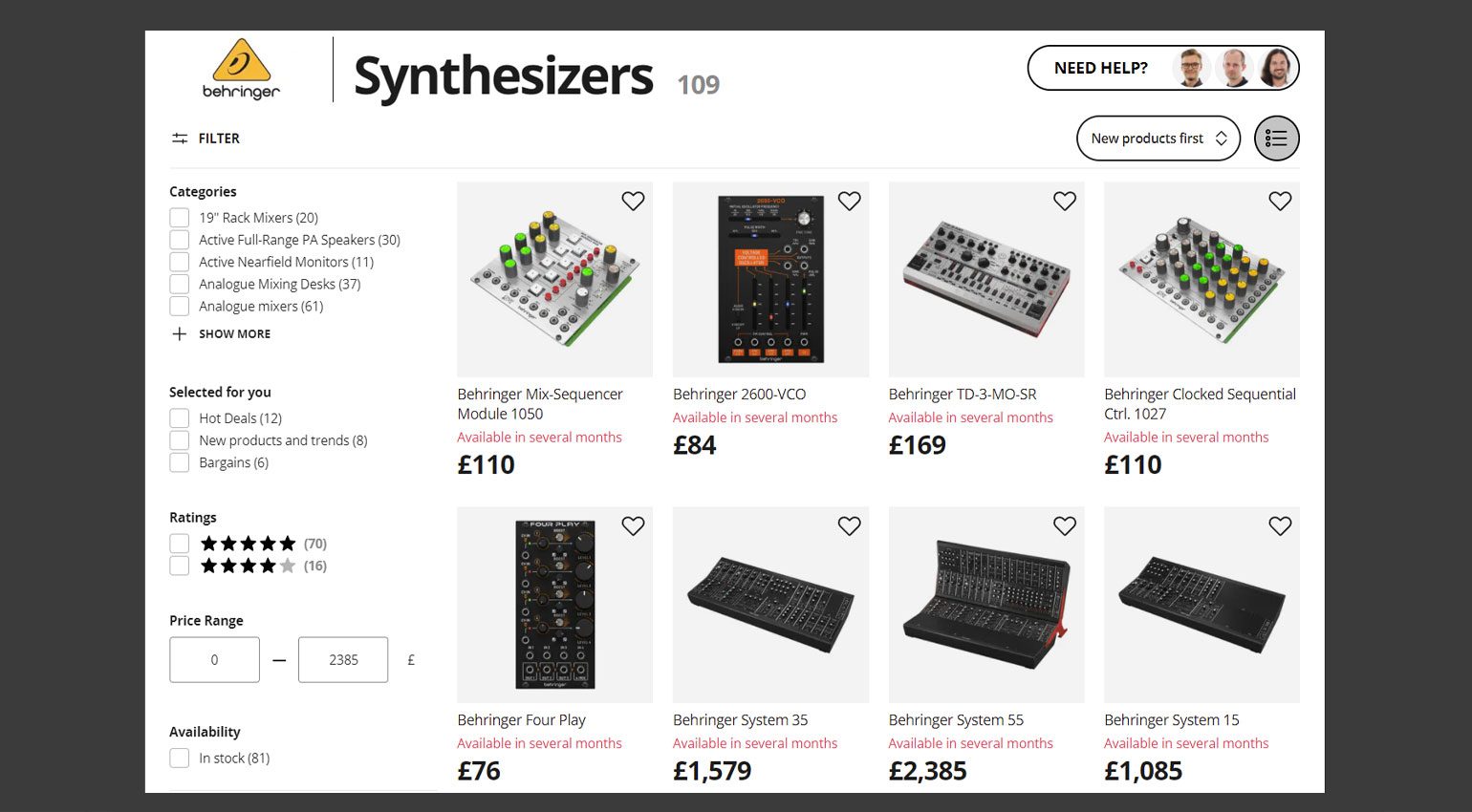
Task: Wishlist the Behringer Four Play module
Action: (633, 525)
